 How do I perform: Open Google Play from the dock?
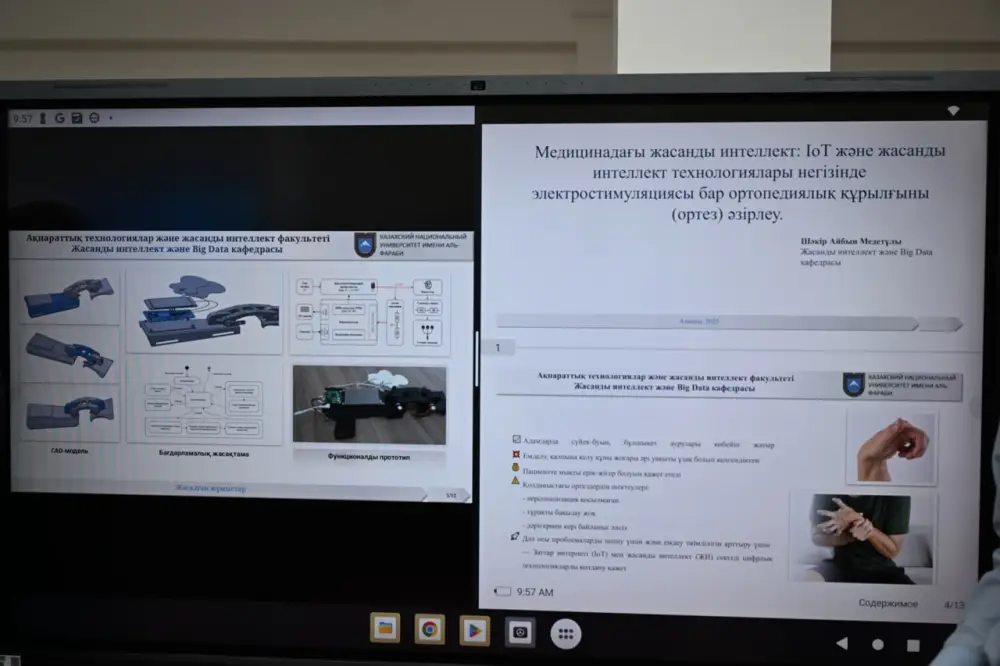475,632
